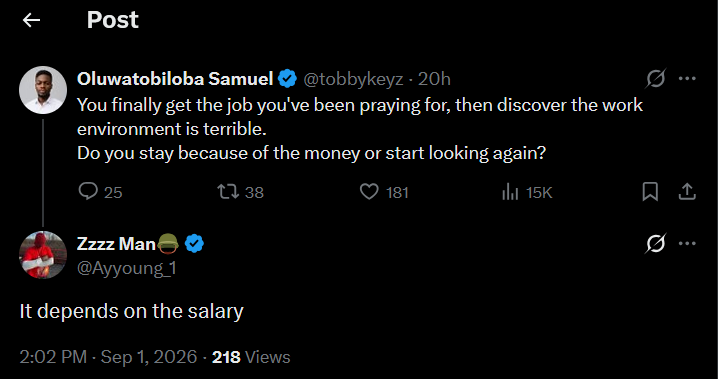Open the 2:02 PM Sep 1, 2026 timestamp
Screen dimensions: 718x379
click(108, 357)
